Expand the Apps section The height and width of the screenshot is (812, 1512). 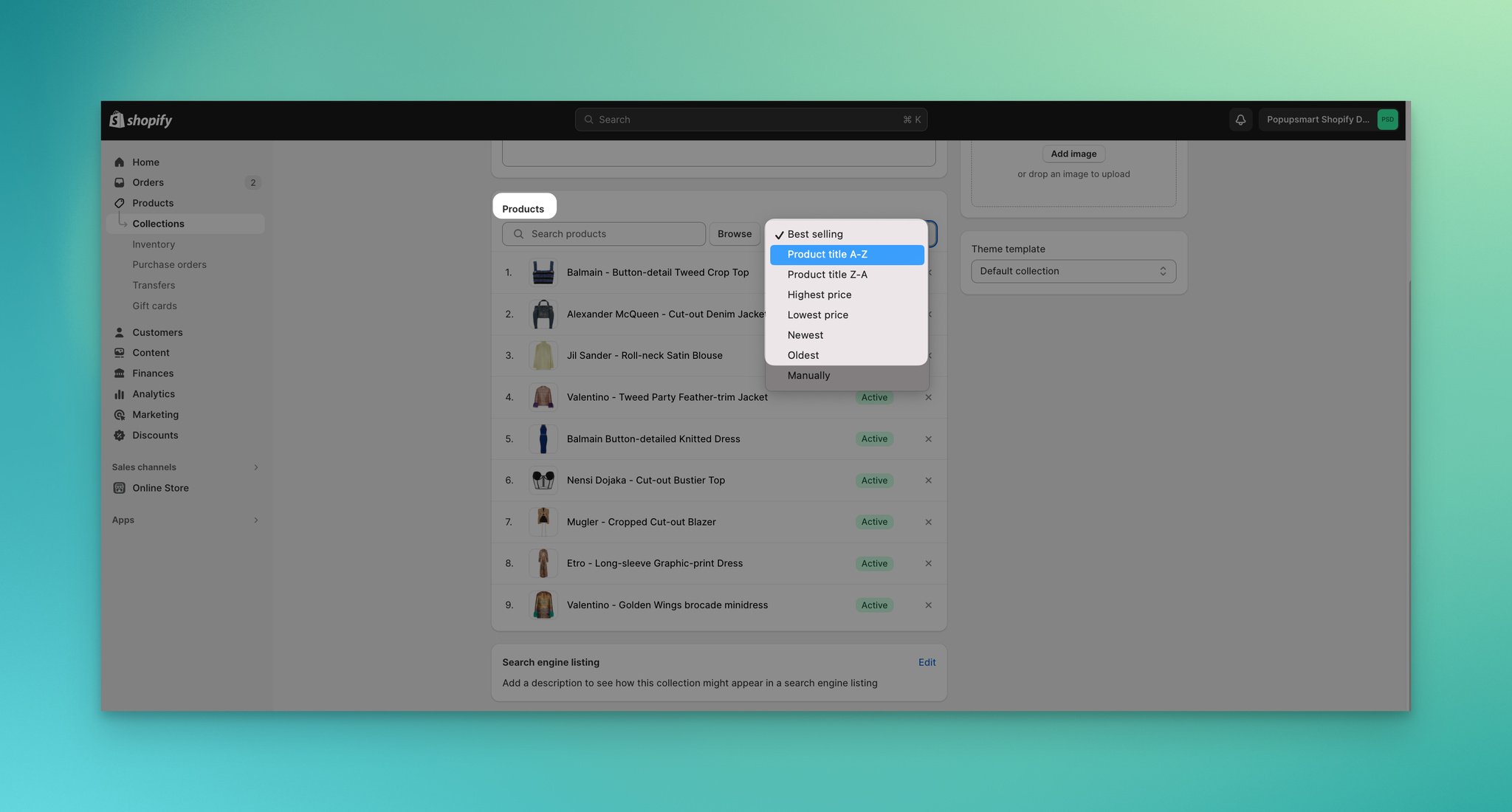tap(256, 520)
